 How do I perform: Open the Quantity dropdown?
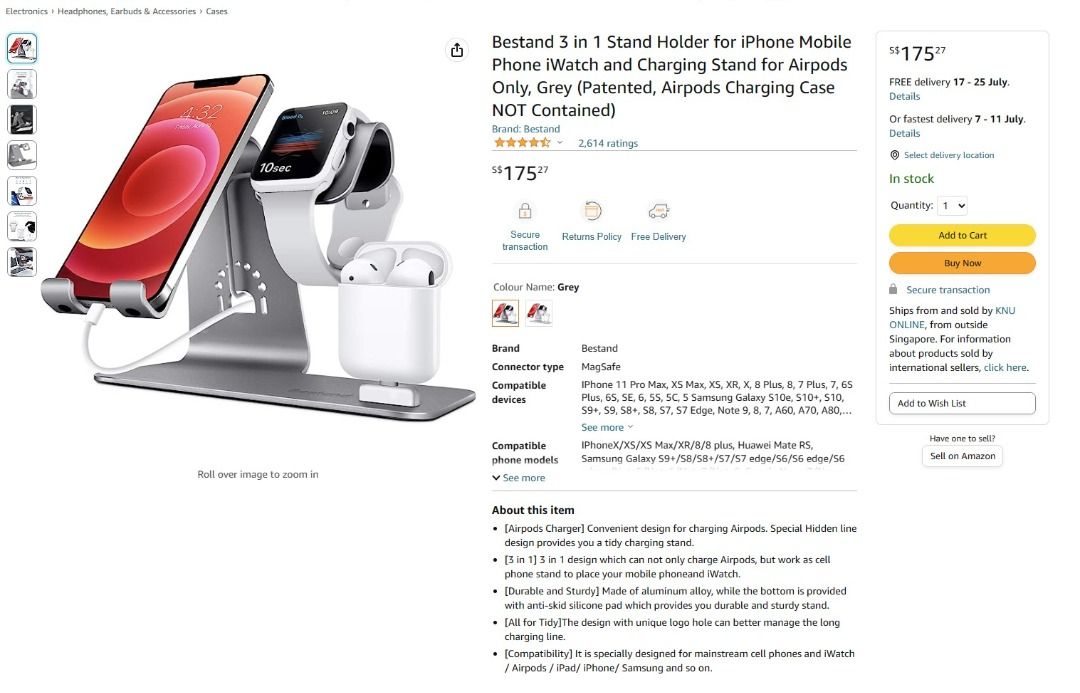(954, 205)
